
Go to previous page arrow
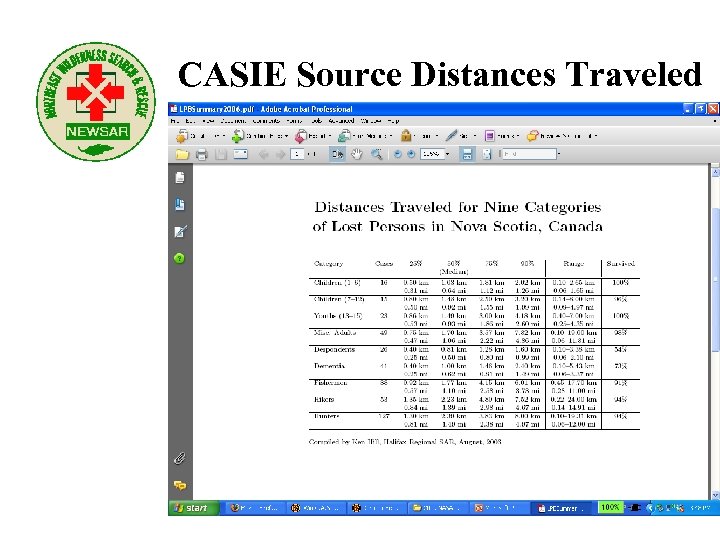tap(263, 154)
